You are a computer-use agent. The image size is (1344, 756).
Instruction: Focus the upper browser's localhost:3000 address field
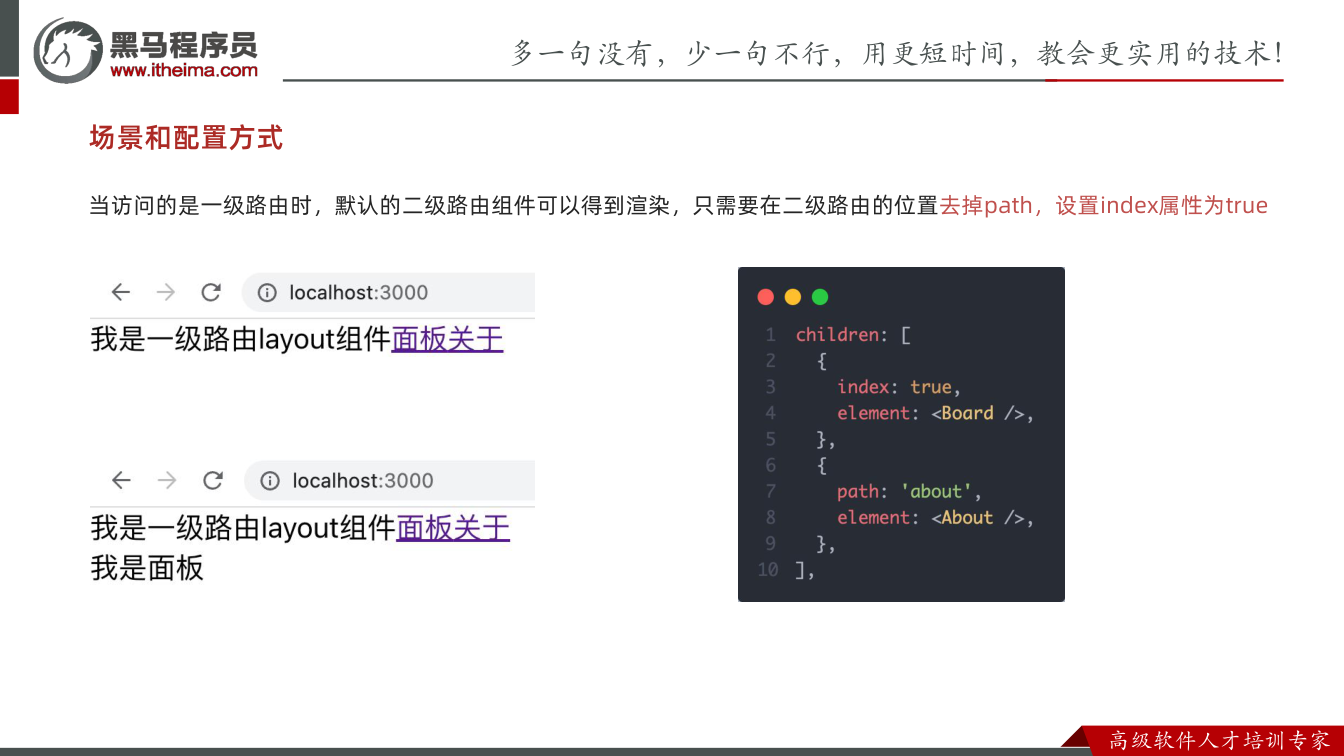[389, 293]
